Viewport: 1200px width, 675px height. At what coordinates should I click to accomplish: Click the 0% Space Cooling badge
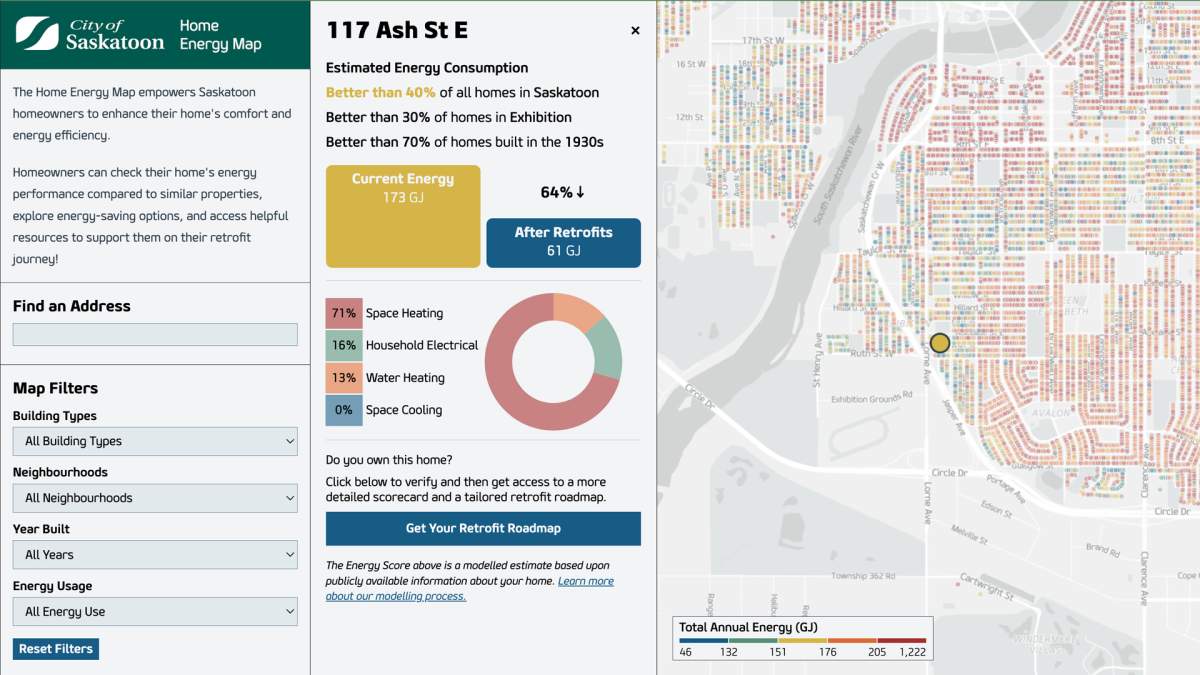click(343, 409)
